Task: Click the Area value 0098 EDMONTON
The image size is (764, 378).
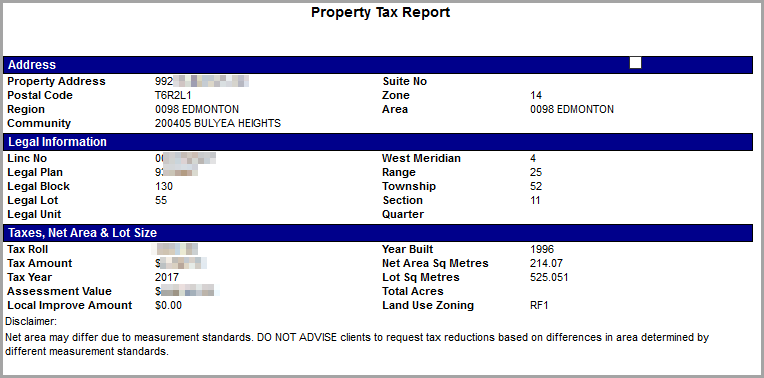Action: [x=572, y=110]
